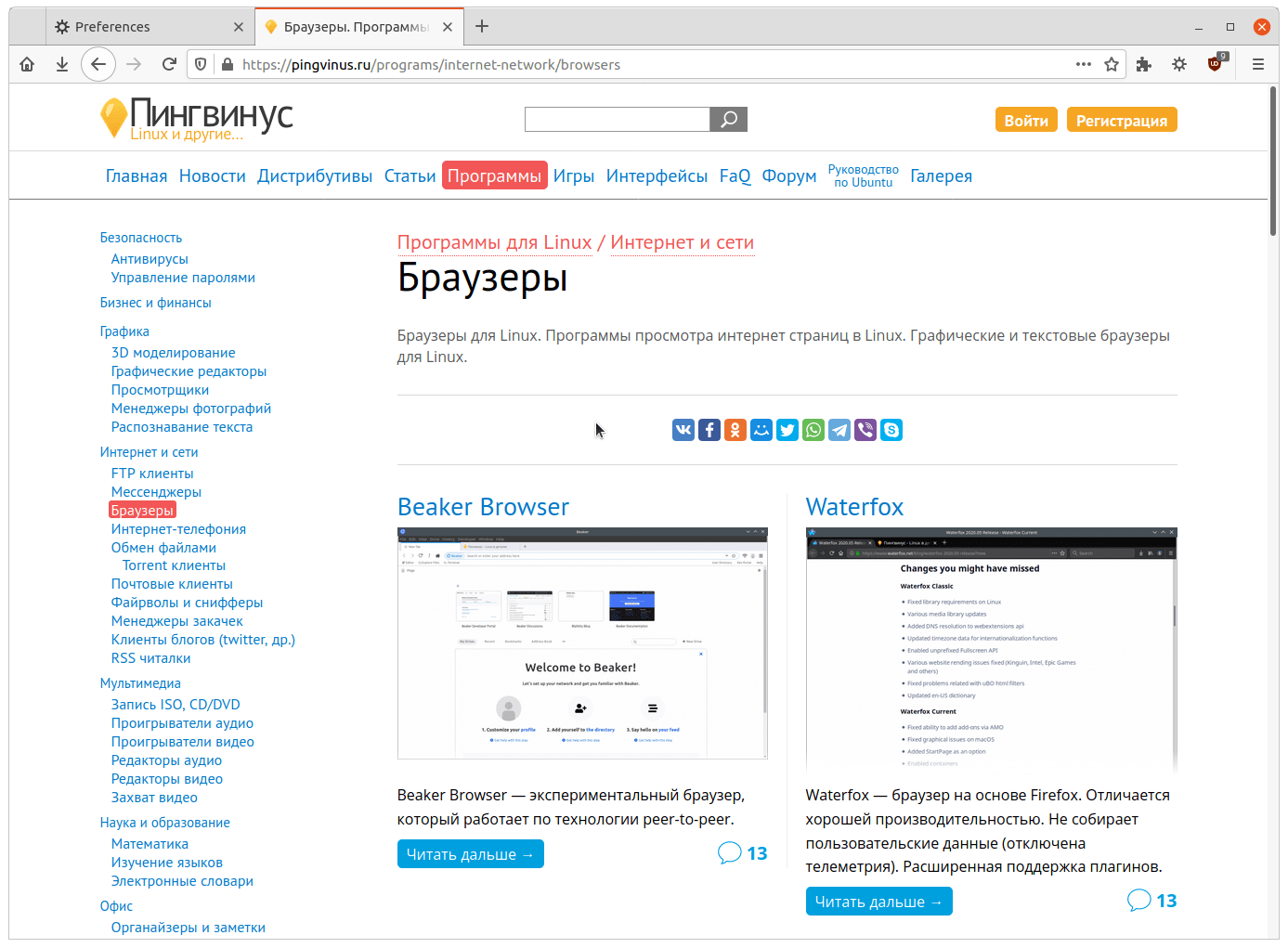Screen dimensions: 1288x948
Task: Share page via VK icon
Action: point(683,430)
